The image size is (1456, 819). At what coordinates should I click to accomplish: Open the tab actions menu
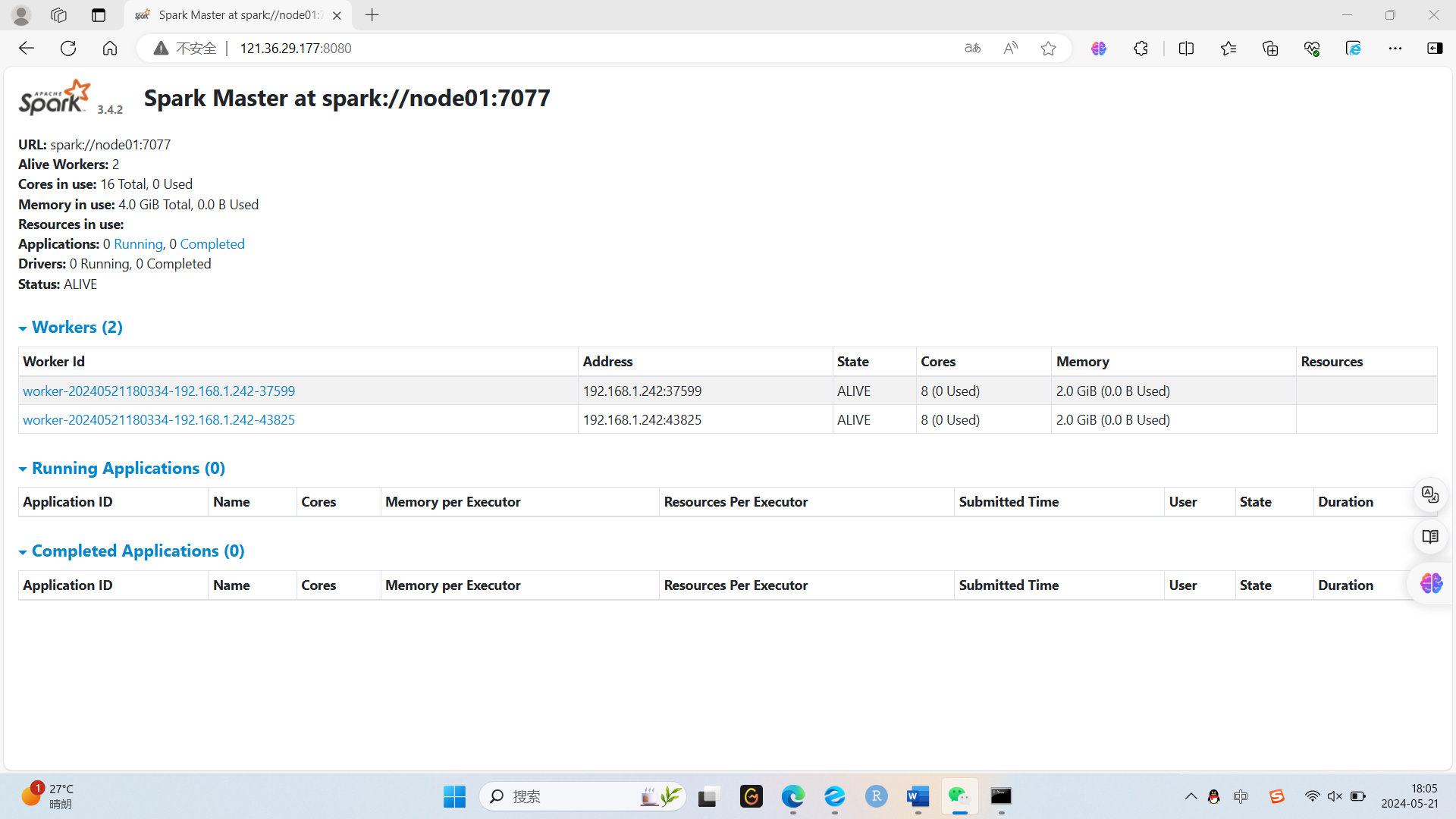(x=99, y=15)
